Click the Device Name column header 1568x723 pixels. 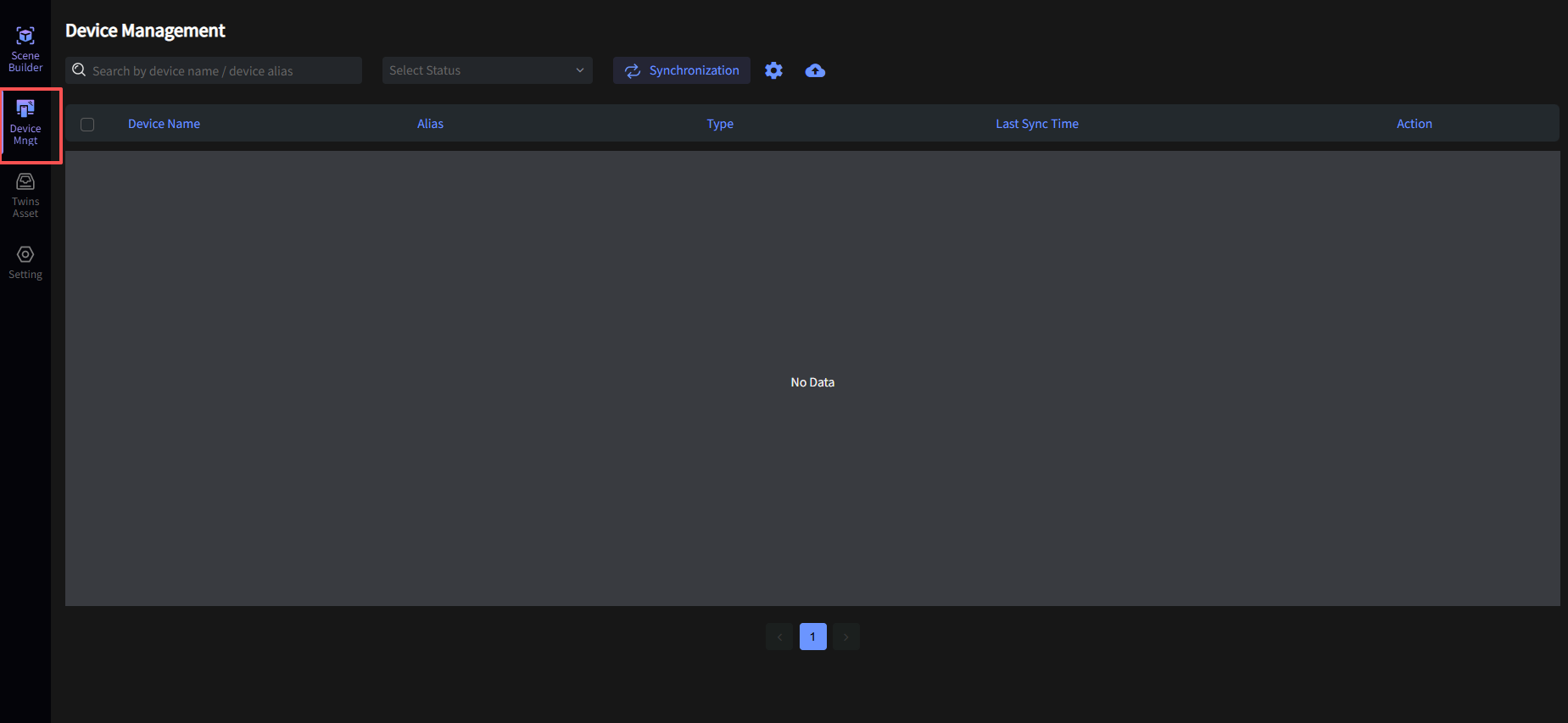point(164,124)
